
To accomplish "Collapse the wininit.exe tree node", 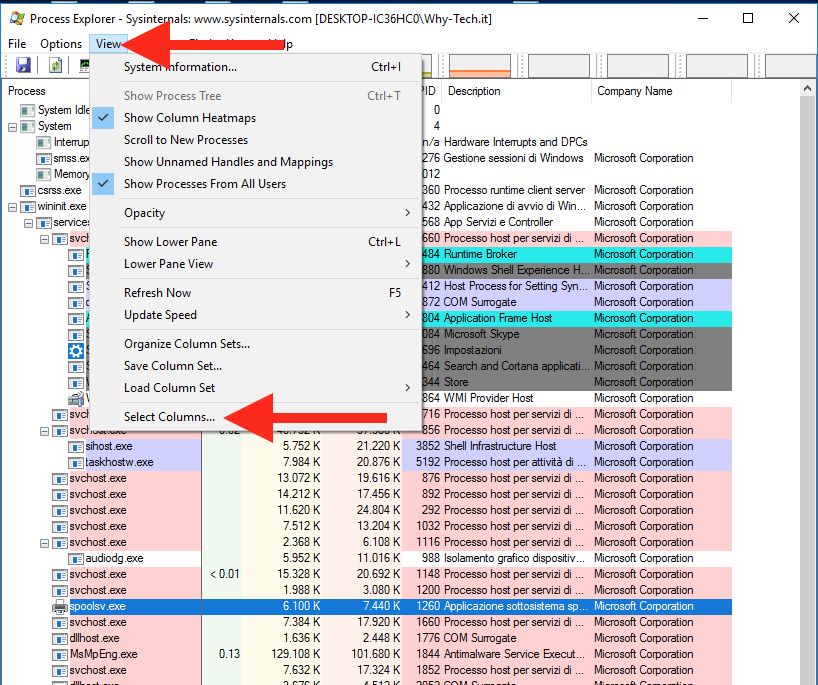I will click(x=13, y=207).
